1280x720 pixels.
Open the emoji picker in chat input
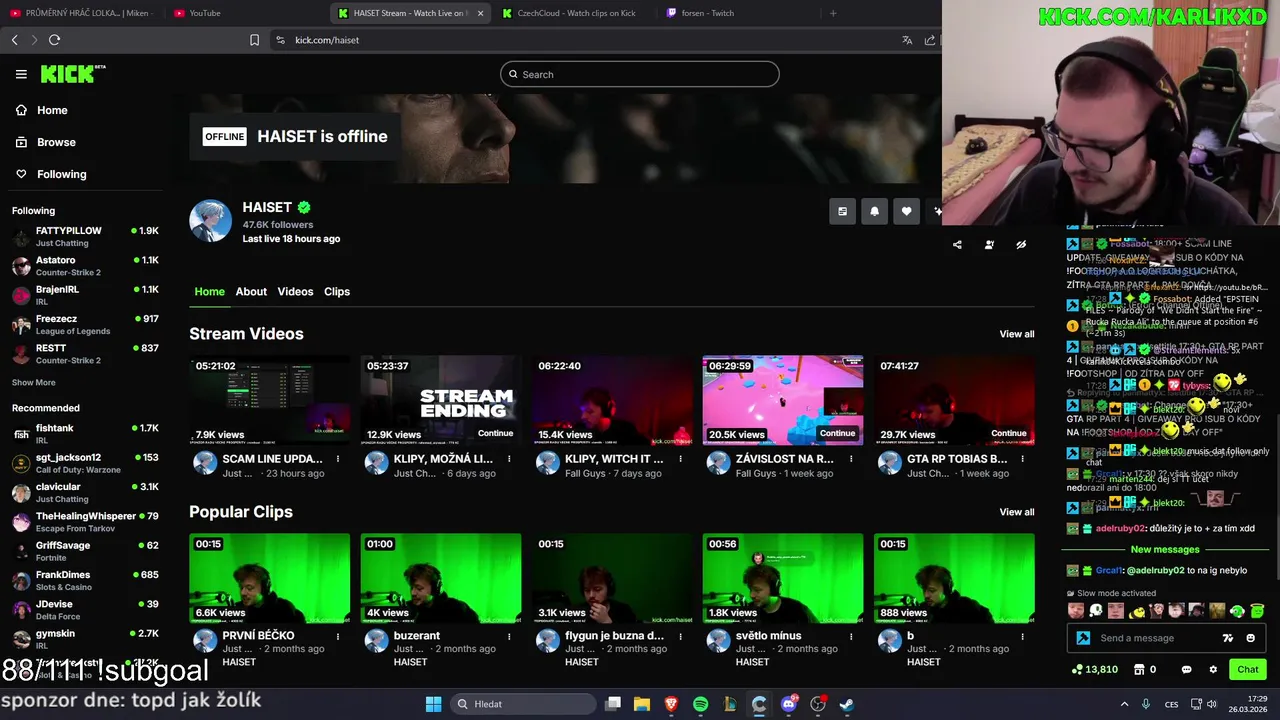1250,638
